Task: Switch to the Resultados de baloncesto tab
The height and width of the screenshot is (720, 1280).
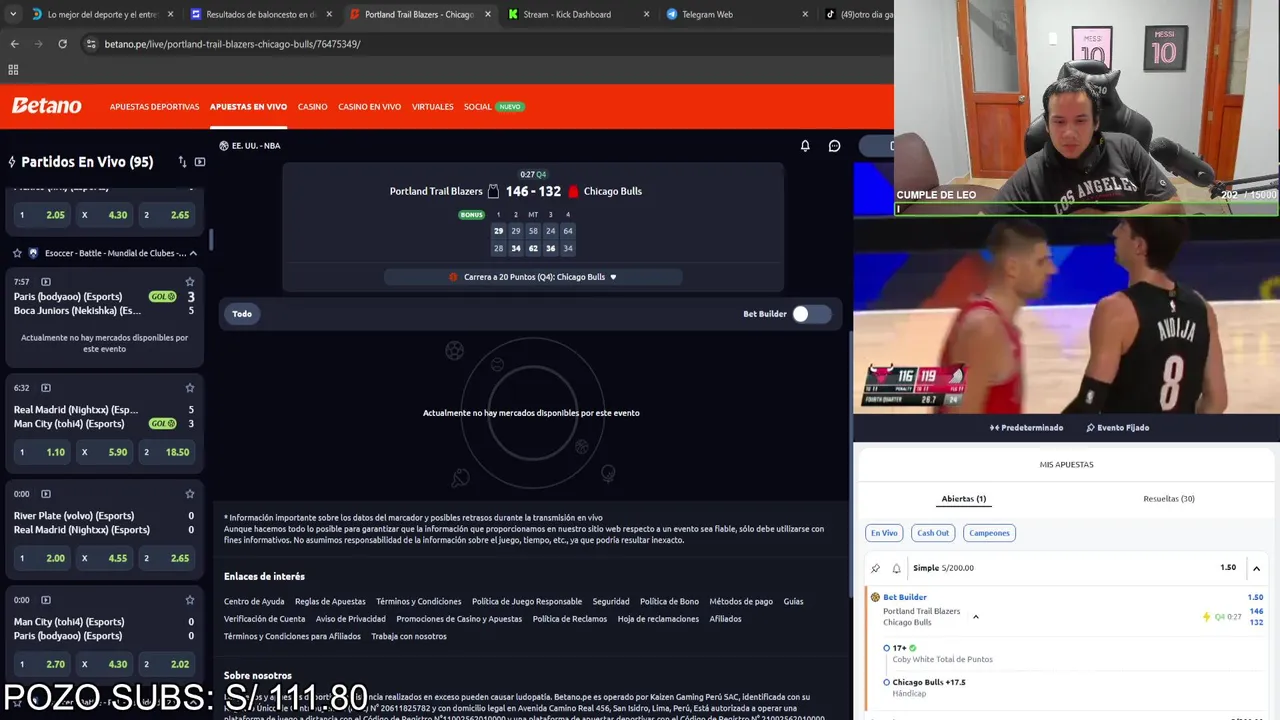Action: (261, 14)
